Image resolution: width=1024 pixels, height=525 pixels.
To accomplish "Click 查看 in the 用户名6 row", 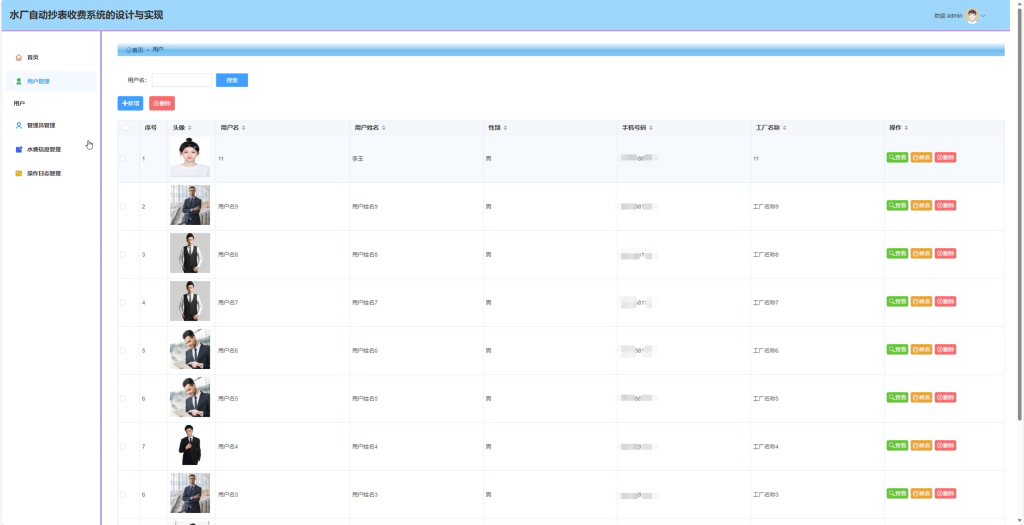I will (x=897, y=349).
